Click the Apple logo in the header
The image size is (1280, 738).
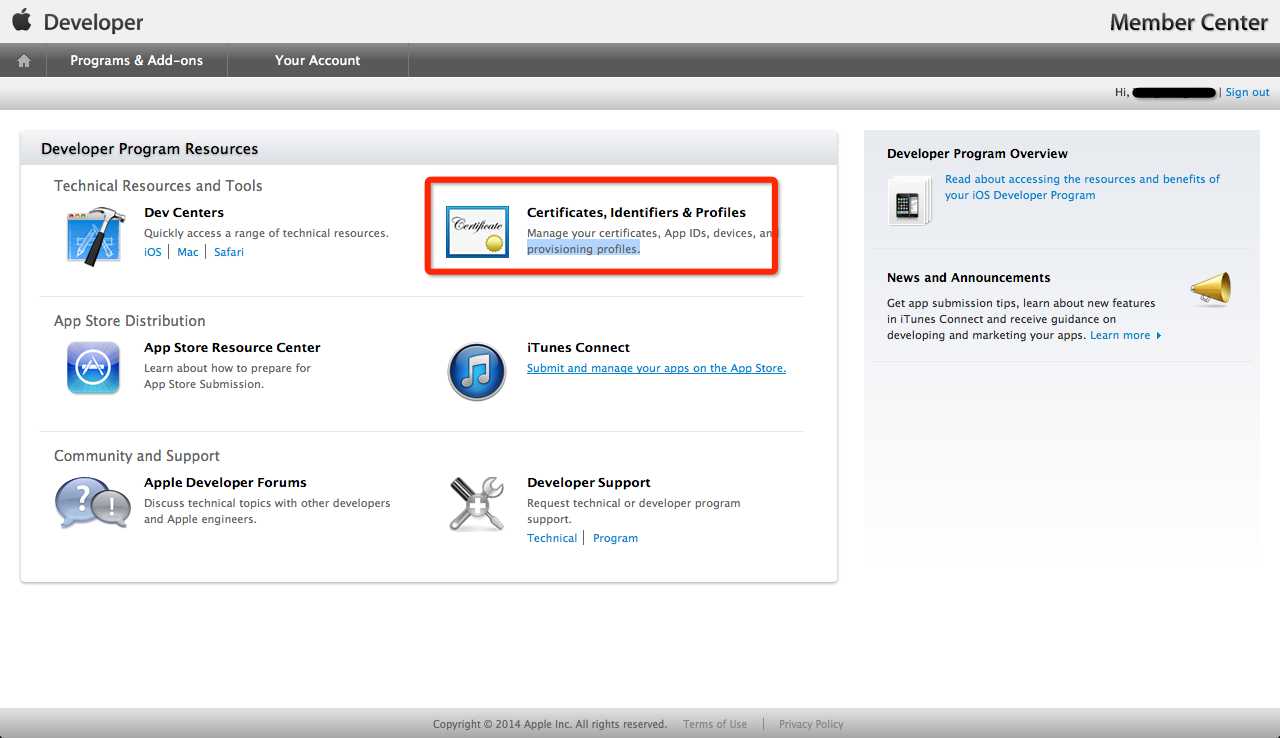22,20
